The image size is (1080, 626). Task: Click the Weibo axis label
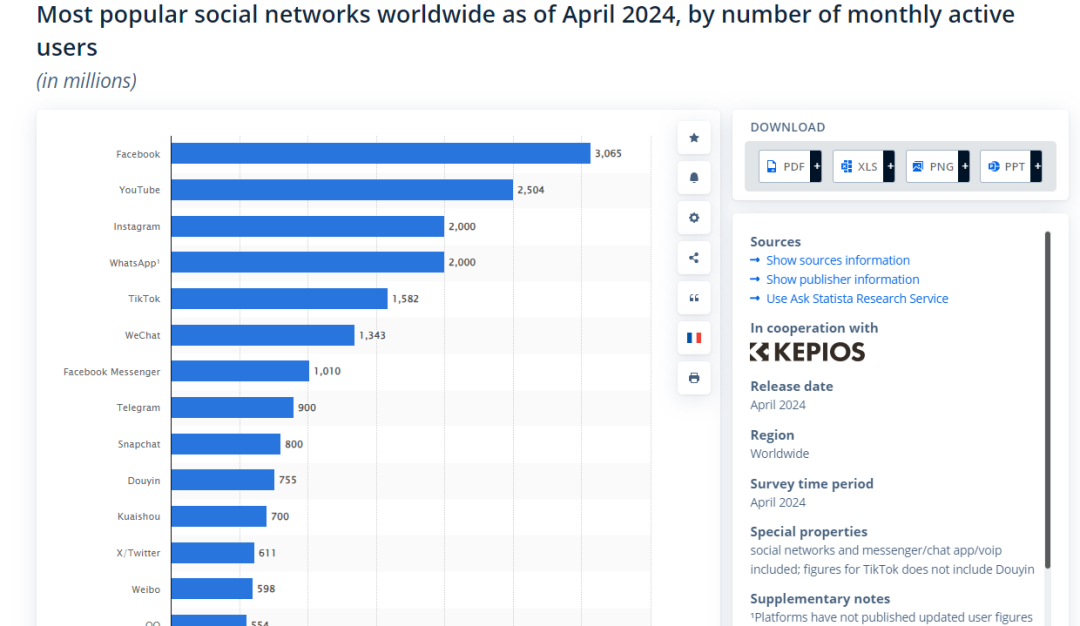pos(146,590)
